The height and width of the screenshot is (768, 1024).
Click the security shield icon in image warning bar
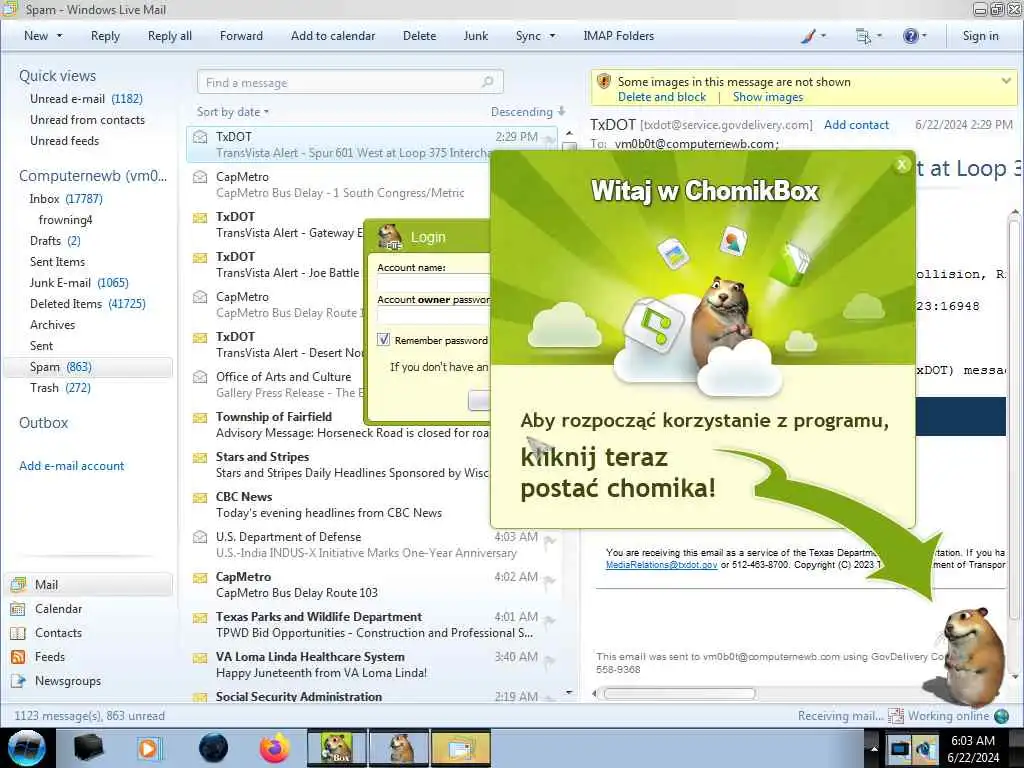pos(604,81)
